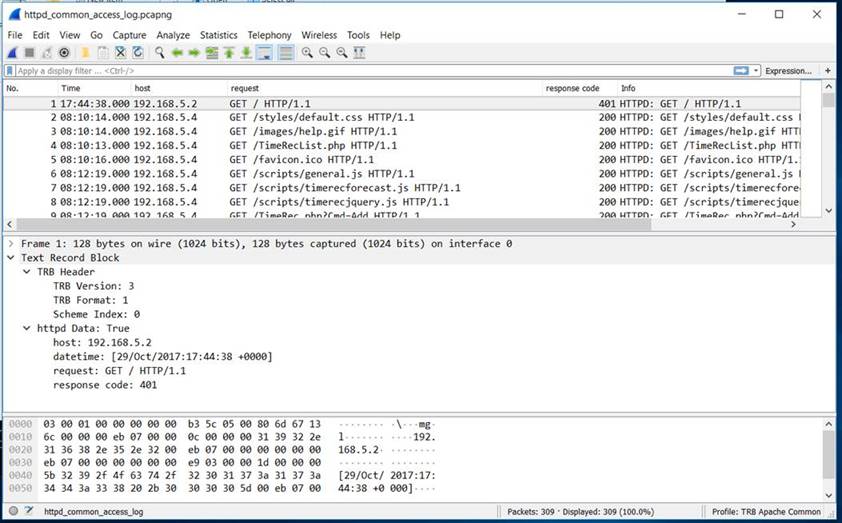Screen dimensions: 842x523
Task: Save this capture file icon
Action: tap(103, 53)
